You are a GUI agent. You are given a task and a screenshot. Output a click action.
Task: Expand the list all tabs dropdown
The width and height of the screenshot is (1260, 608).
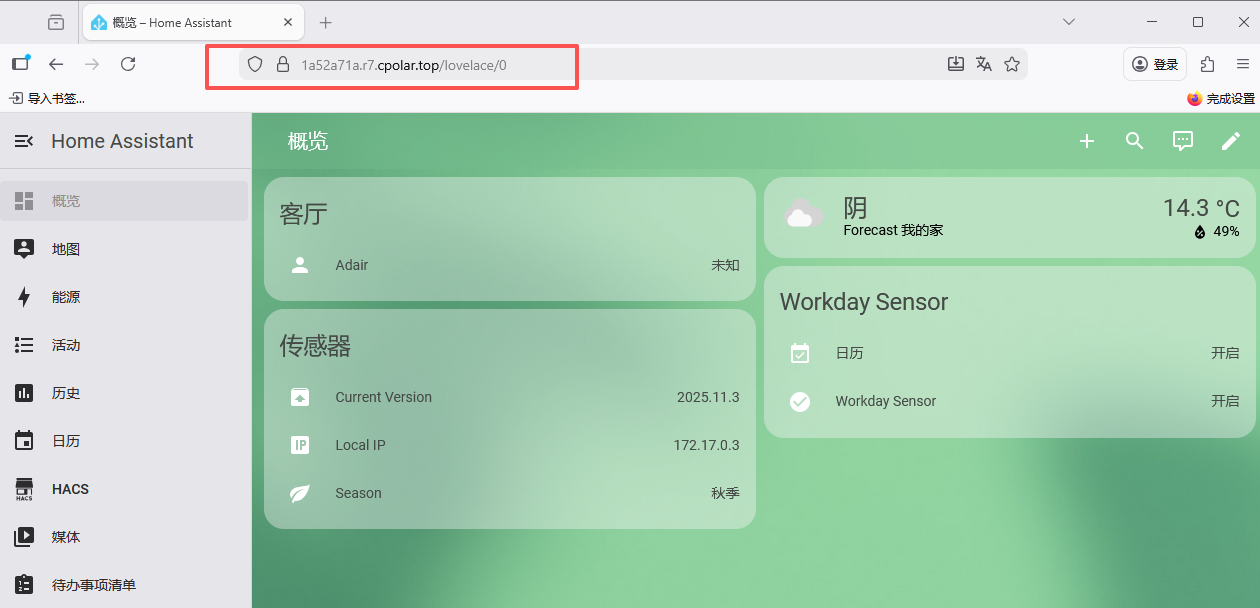[1069, 22]
